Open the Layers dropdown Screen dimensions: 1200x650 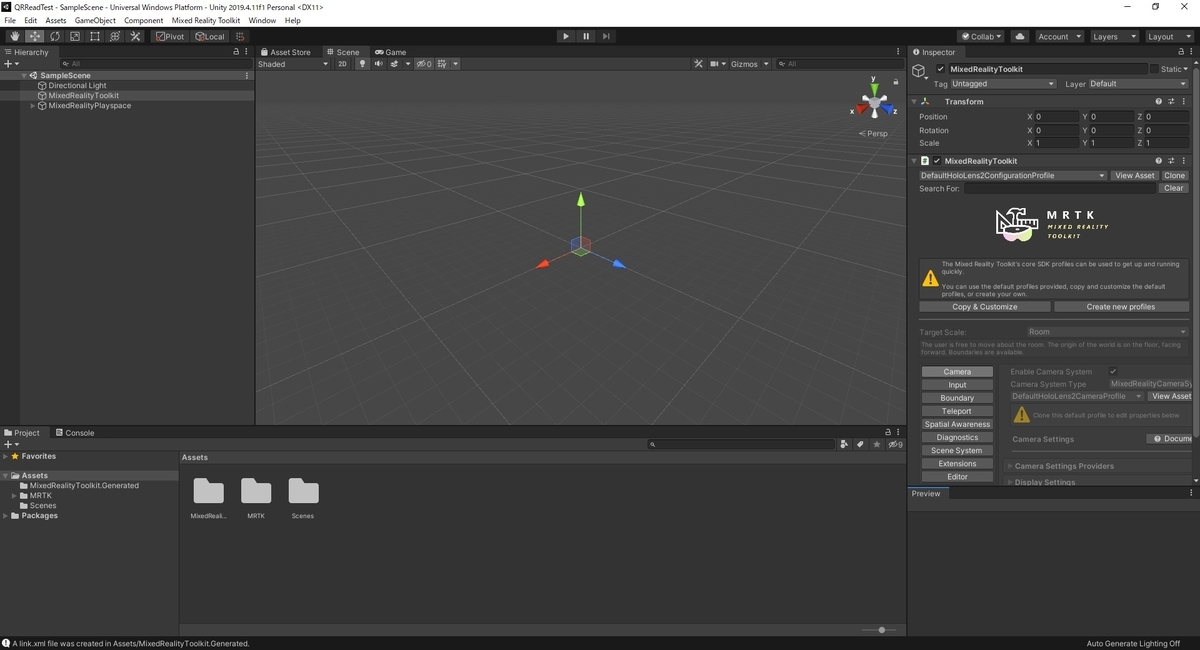(x=1113, y=37)
